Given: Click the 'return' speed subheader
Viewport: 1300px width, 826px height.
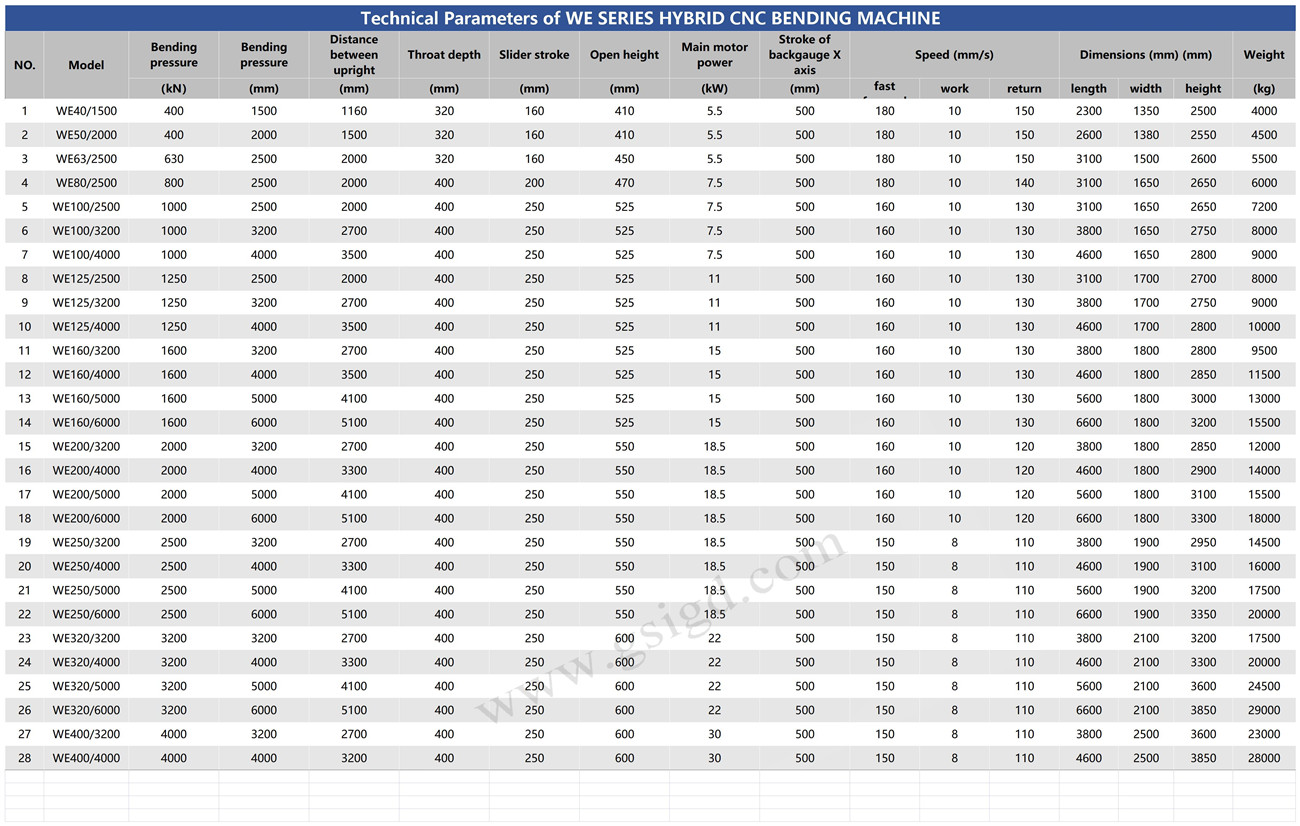Looking at the screenshot, I should pyautogui.click(x=1024, y=88).
